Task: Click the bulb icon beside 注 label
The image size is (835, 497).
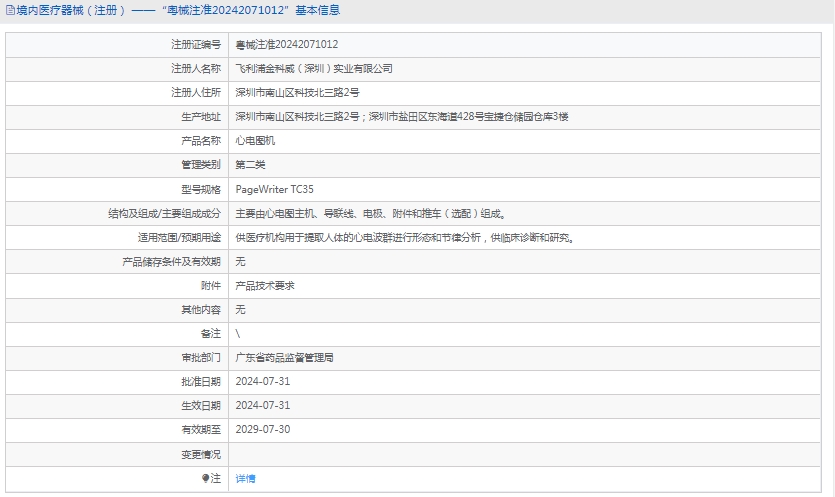Action: click(206, 479)
